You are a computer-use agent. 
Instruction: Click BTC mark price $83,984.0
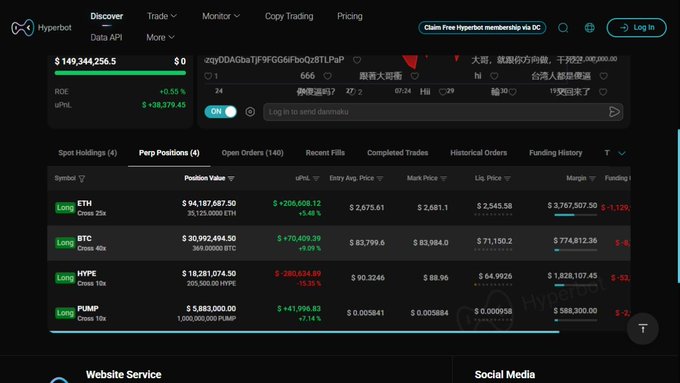[431, 242]
